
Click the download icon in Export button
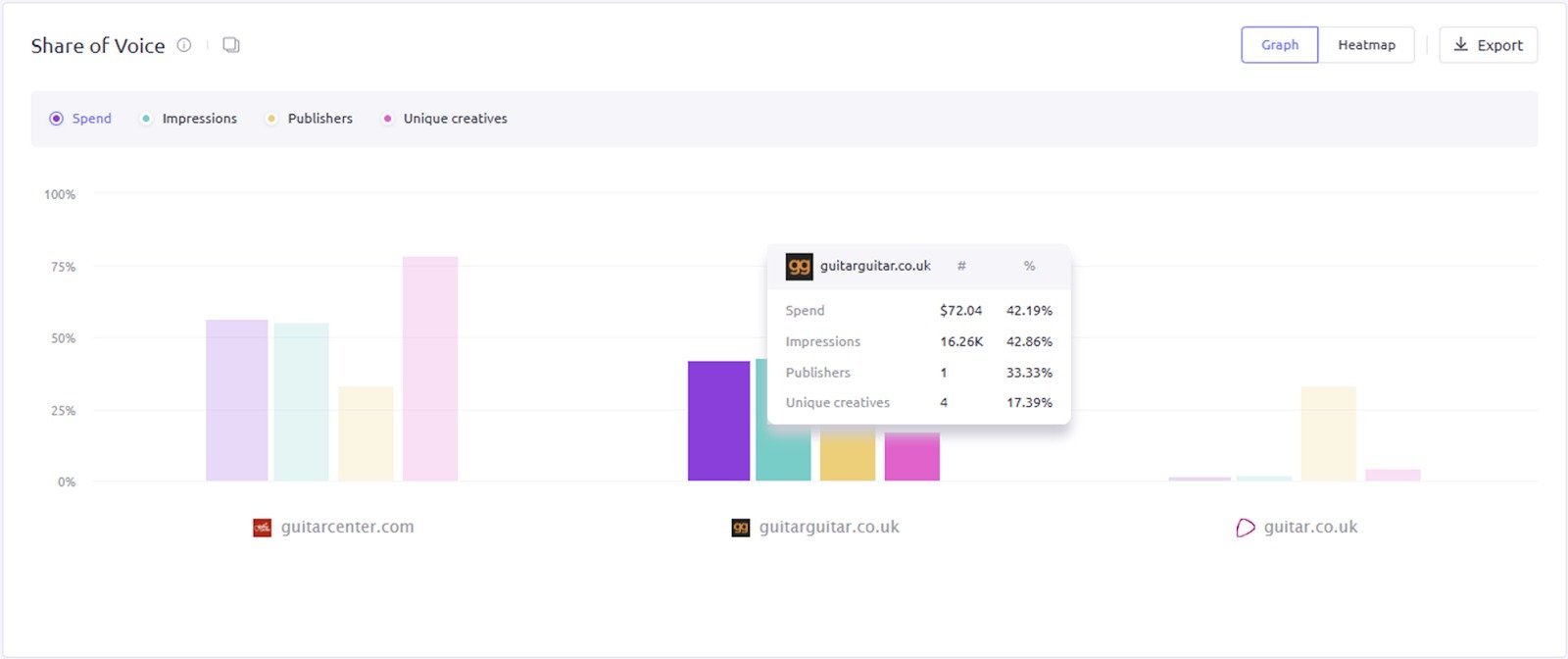pyautogui.click(x=1460, y=45)
